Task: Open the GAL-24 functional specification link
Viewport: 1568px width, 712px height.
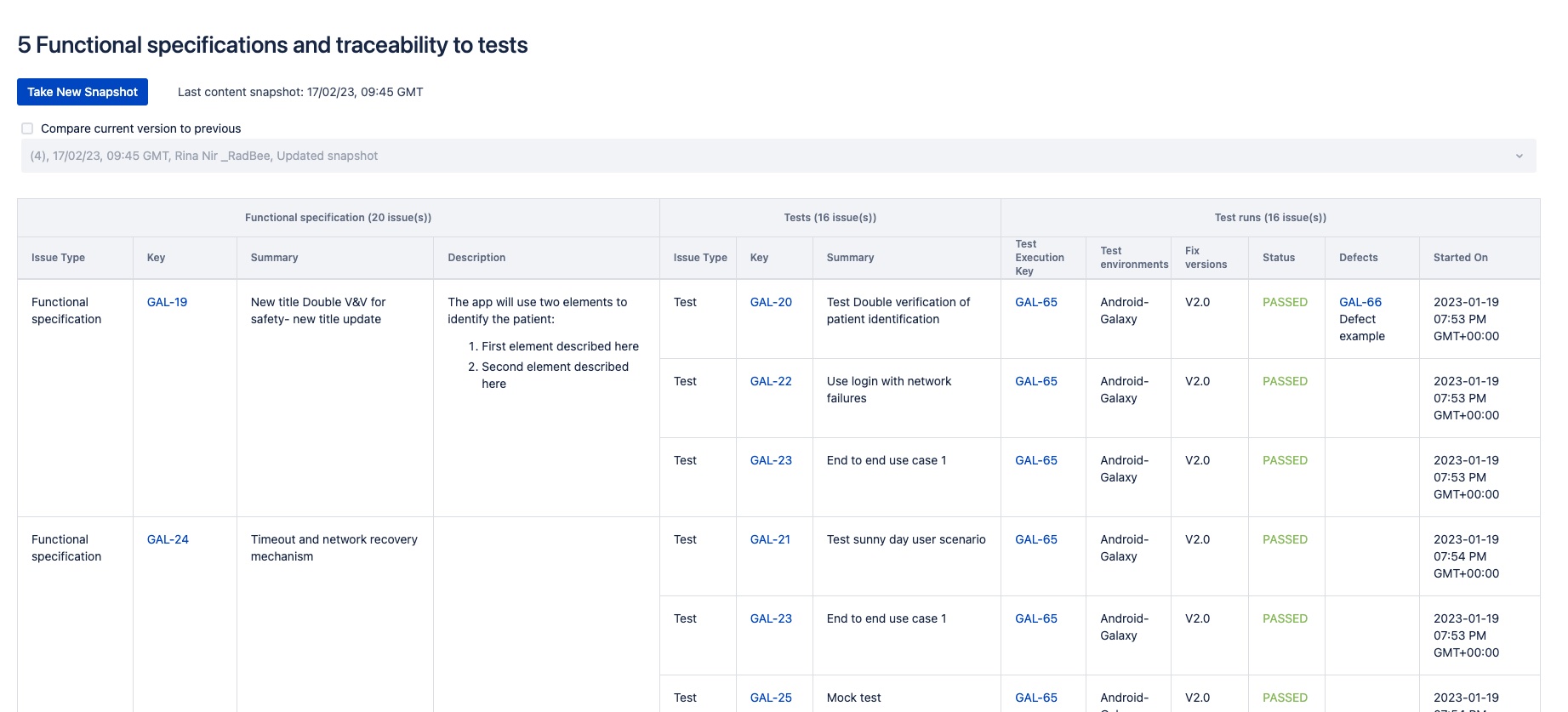Action: [x=168, y=539]
